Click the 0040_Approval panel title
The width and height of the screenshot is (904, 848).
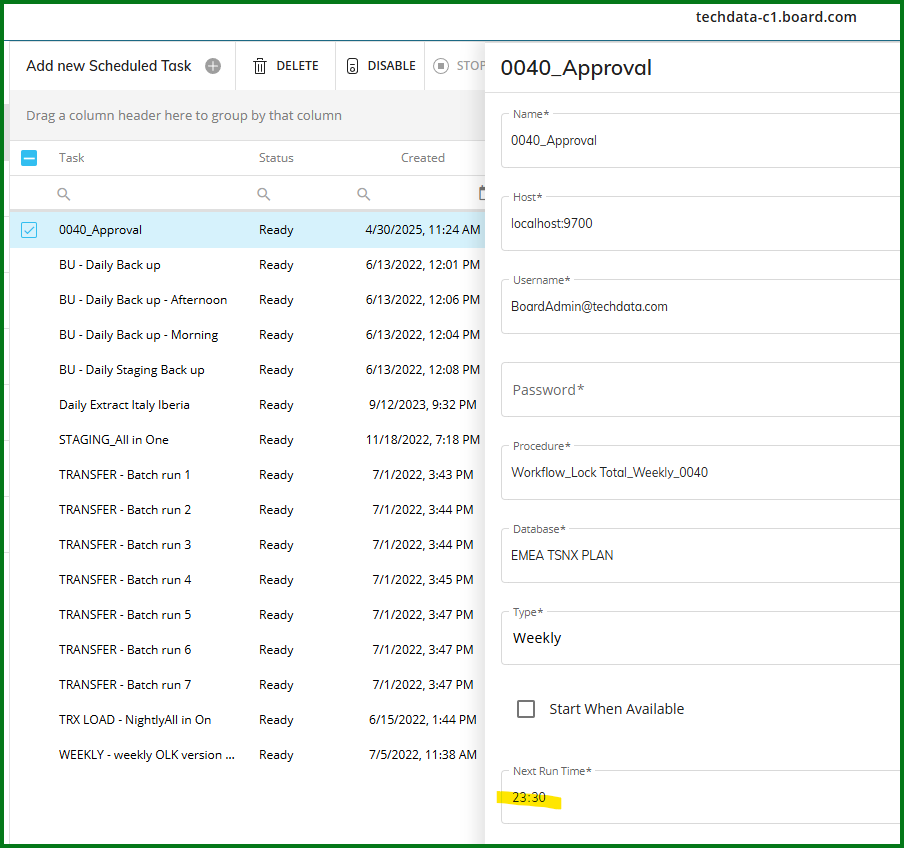pyautogui.click(x=576, y=68)
